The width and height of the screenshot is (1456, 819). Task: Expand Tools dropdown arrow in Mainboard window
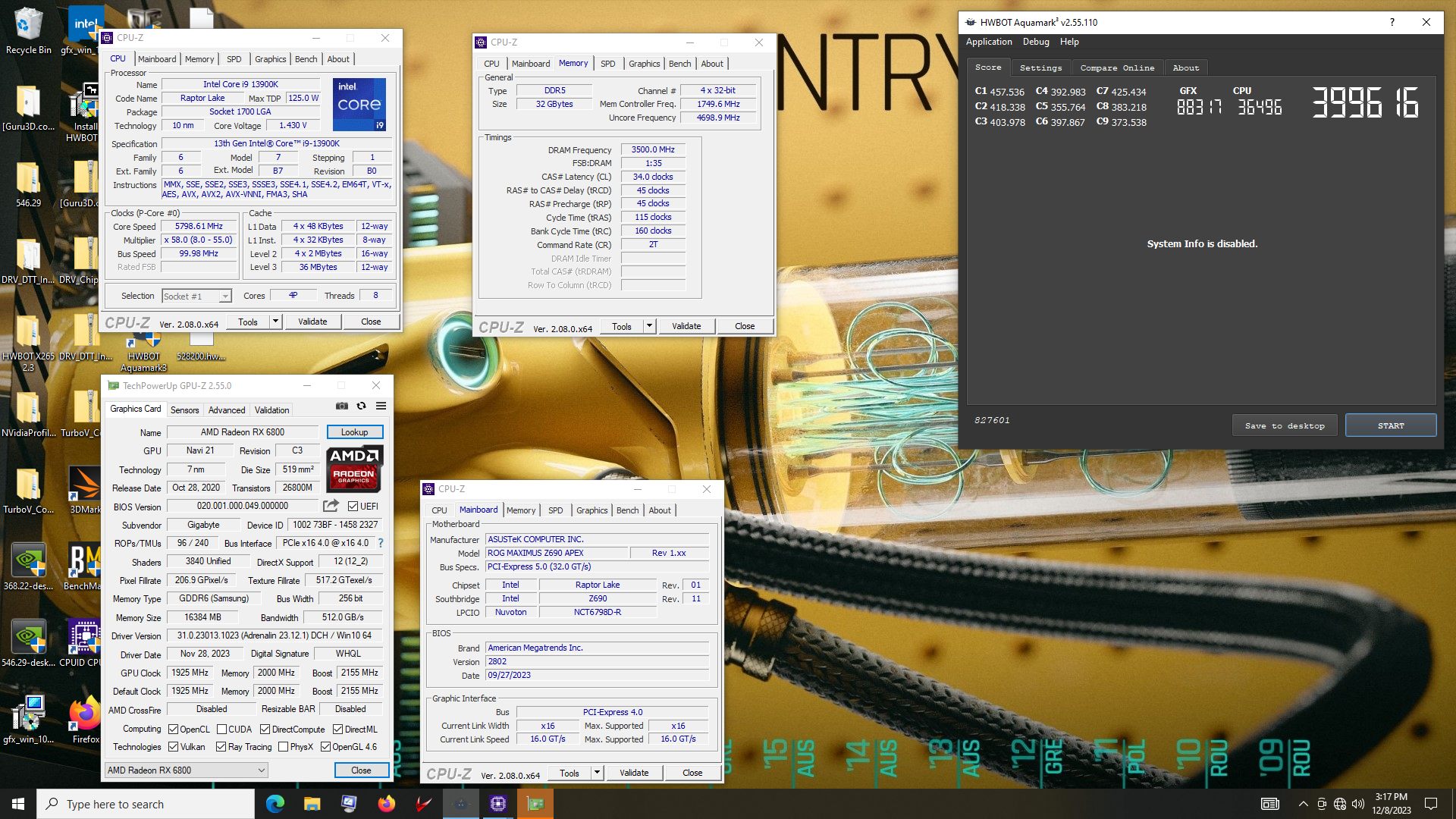coord(597,773)
